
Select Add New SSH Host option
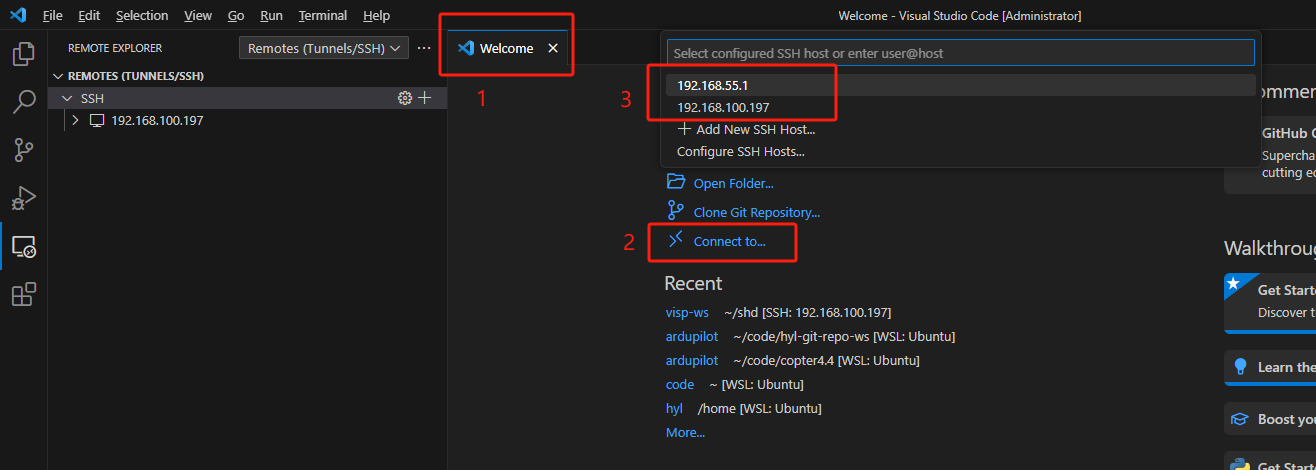pos(961,129)
